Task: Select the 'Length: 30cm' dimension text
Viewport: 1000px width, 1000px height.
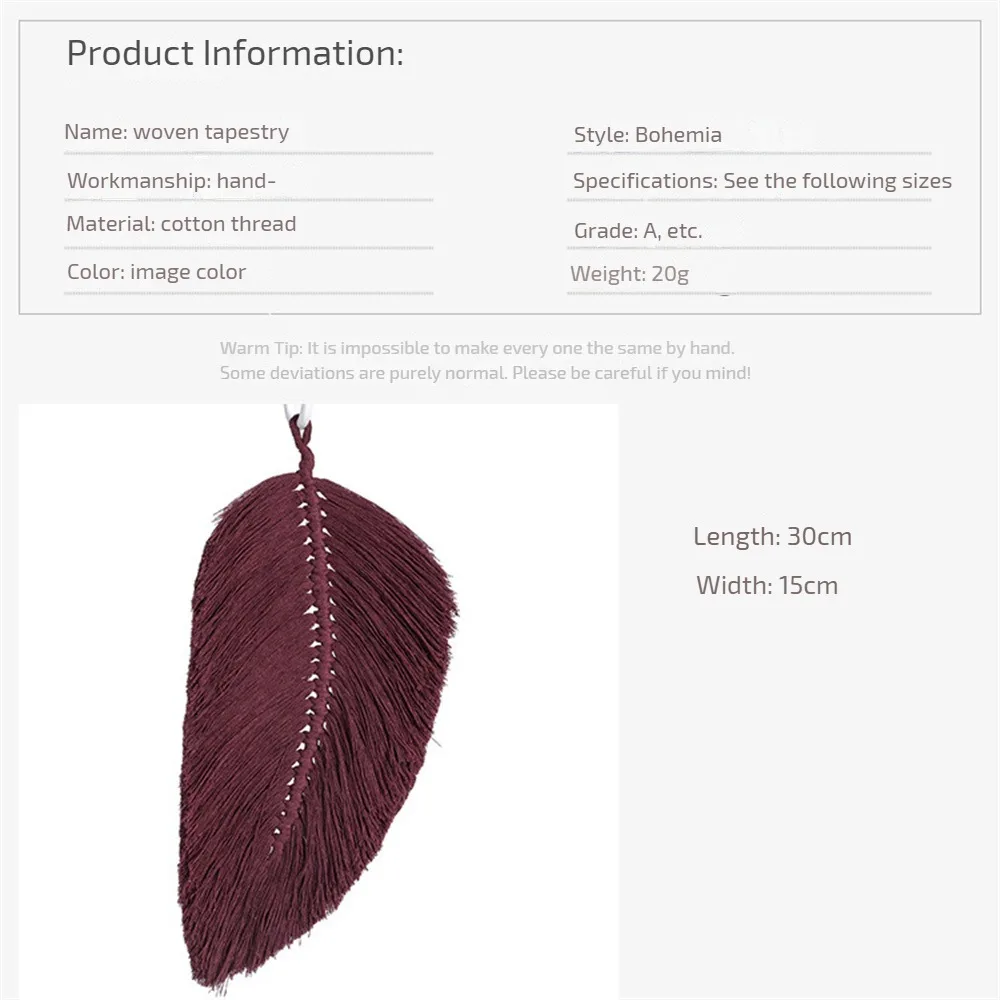Action: pyautogui.click(x=772, y=536)
